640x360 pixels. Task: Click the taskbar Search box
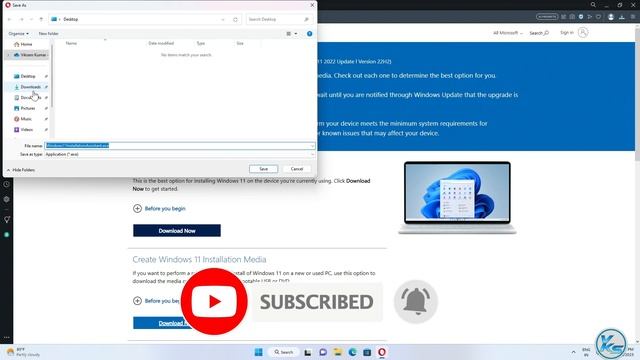coord(284,352)
